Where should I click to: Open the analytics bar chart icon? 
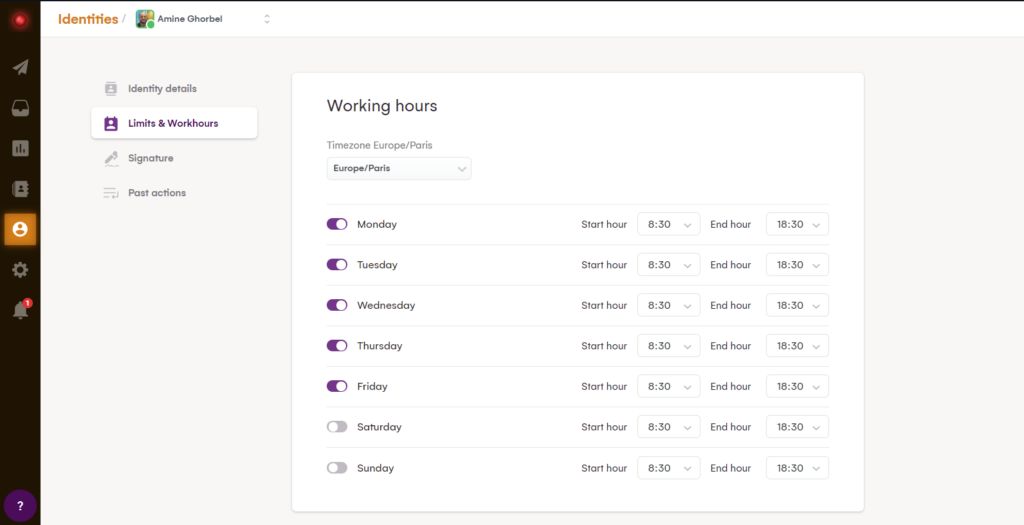click(20, 148)
